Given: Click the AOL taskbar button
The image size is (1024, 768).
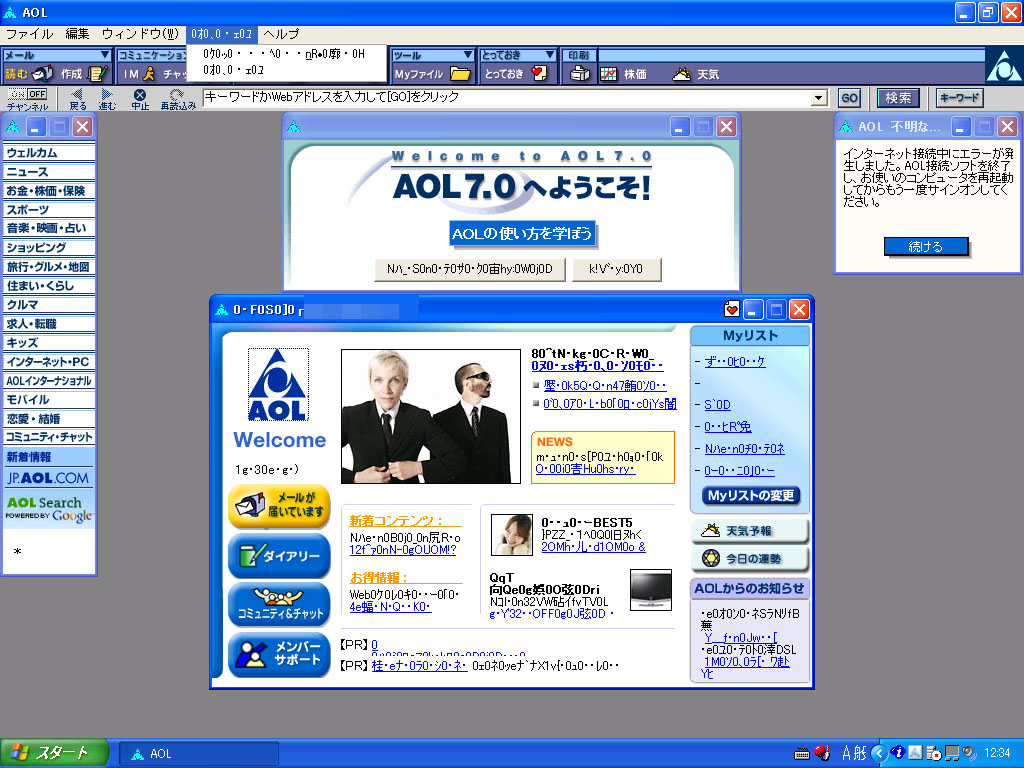Looking at the screenshot, I should tap(199, 754).
